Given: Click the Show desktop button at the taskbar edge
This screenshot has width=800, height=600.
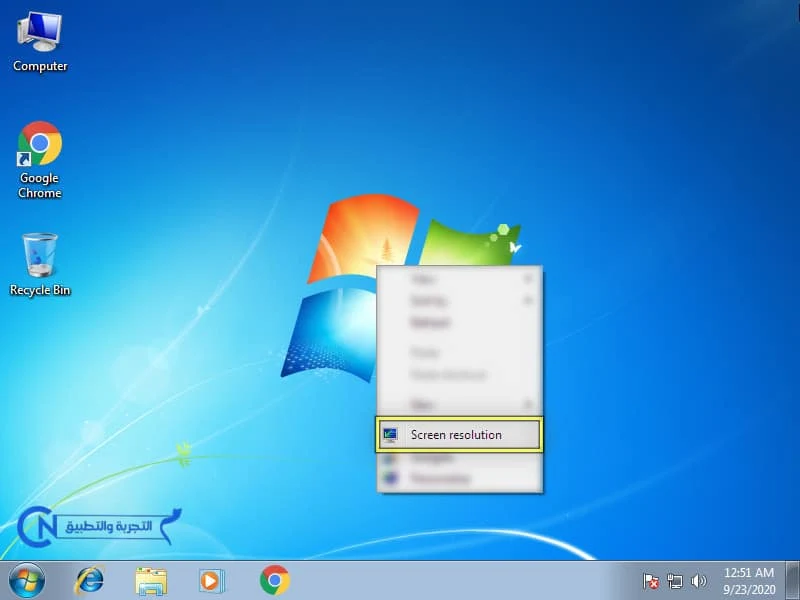Looking at the screenshot, I should coord(792,581).
